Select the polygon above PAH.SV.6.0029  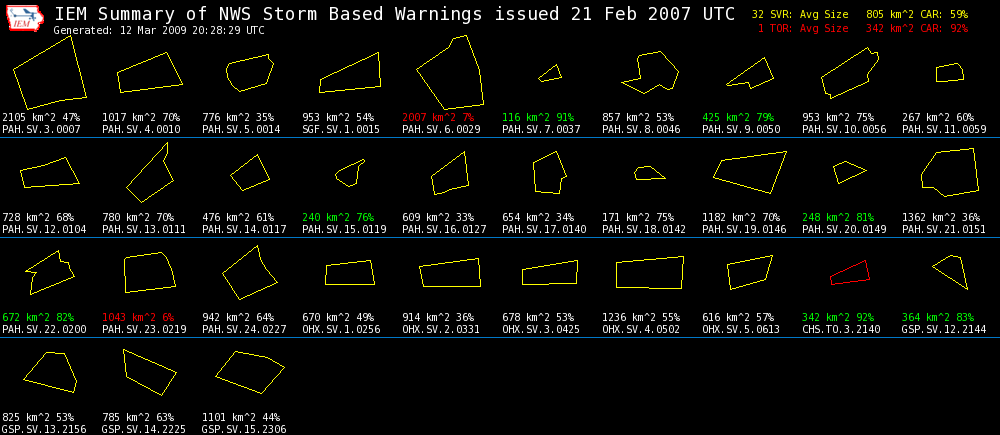pyautogui.click(x=450, y=72)
